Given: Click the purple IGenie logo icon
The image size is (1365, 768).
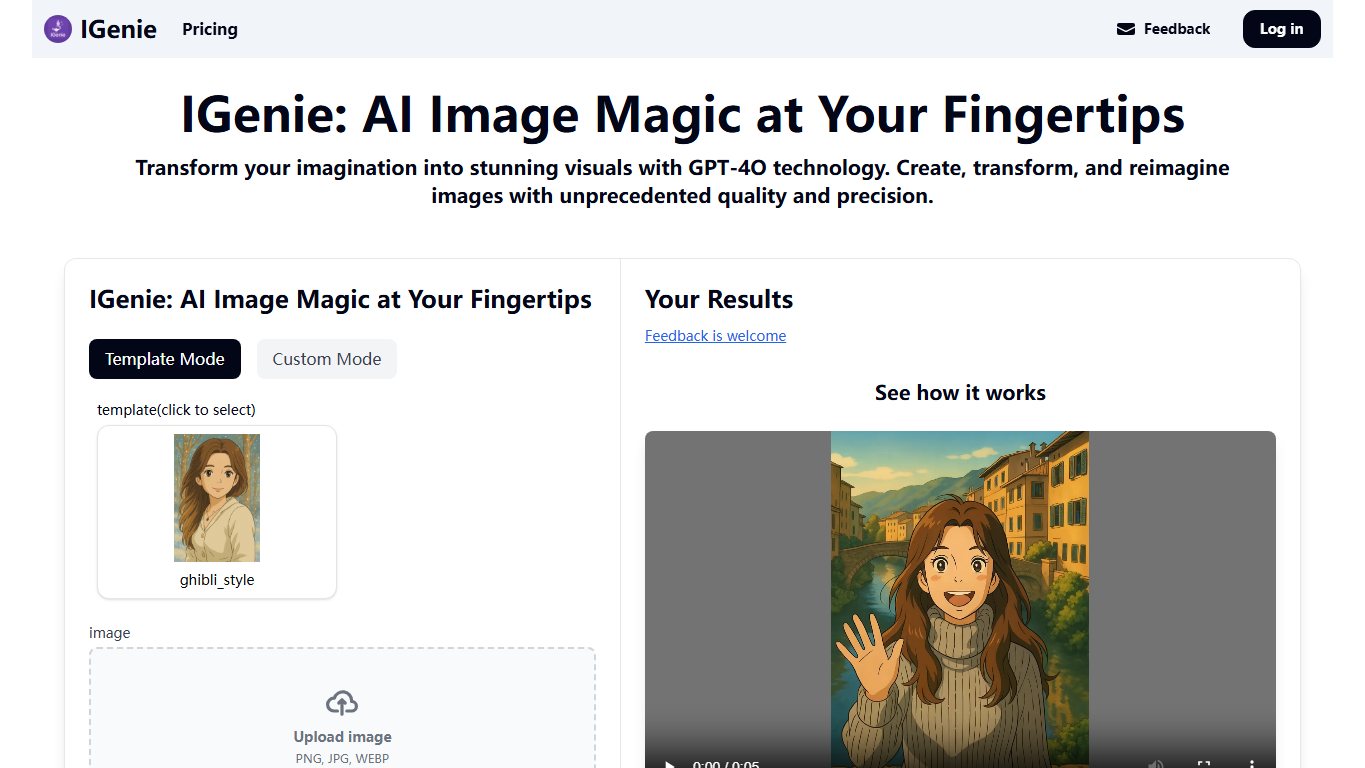Looking at the screenshot, I should click(x=58, y=29).
